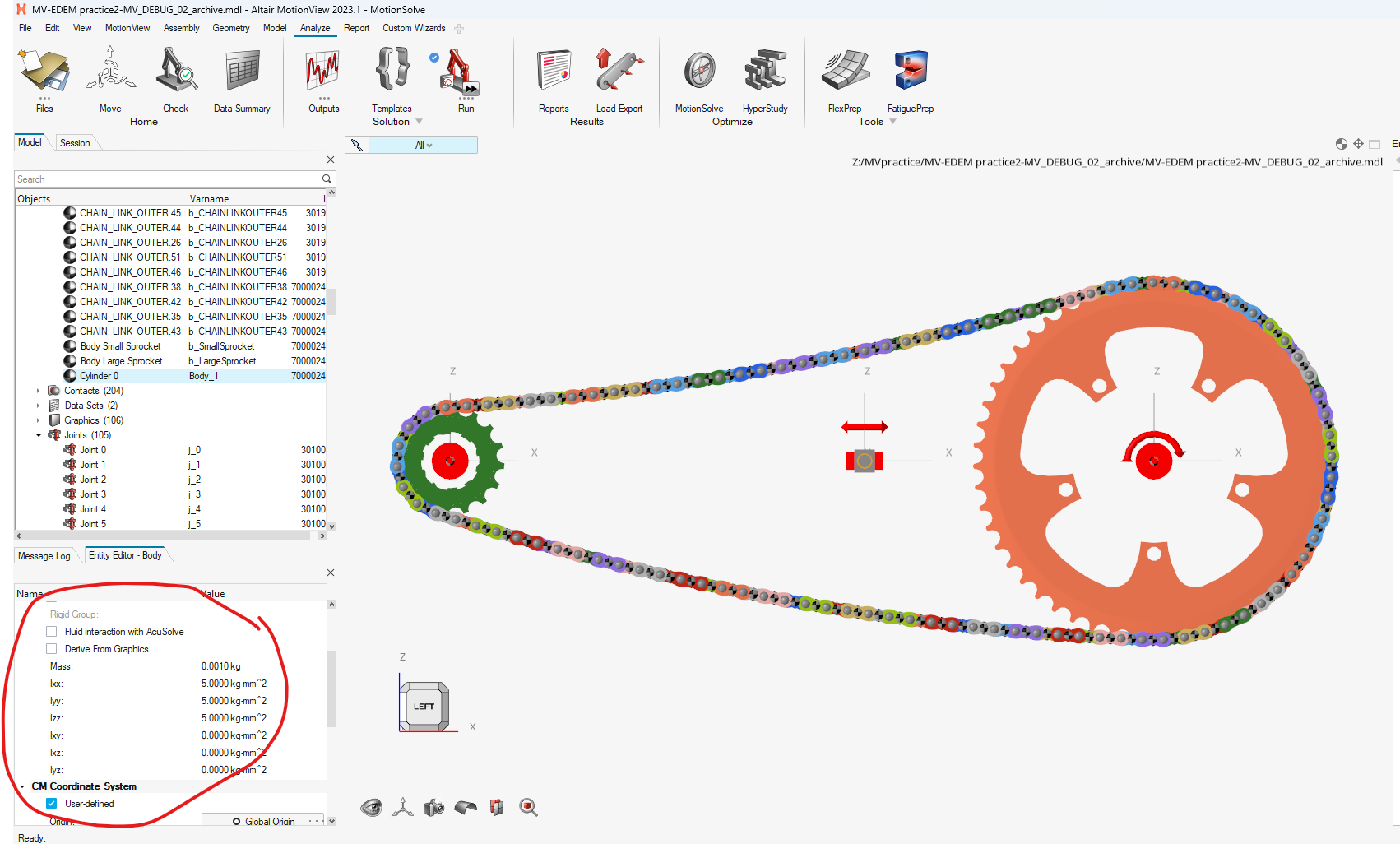Click the globe icon at viewport top right
The image size is (1400, 844).
(x=1342, y=144)
